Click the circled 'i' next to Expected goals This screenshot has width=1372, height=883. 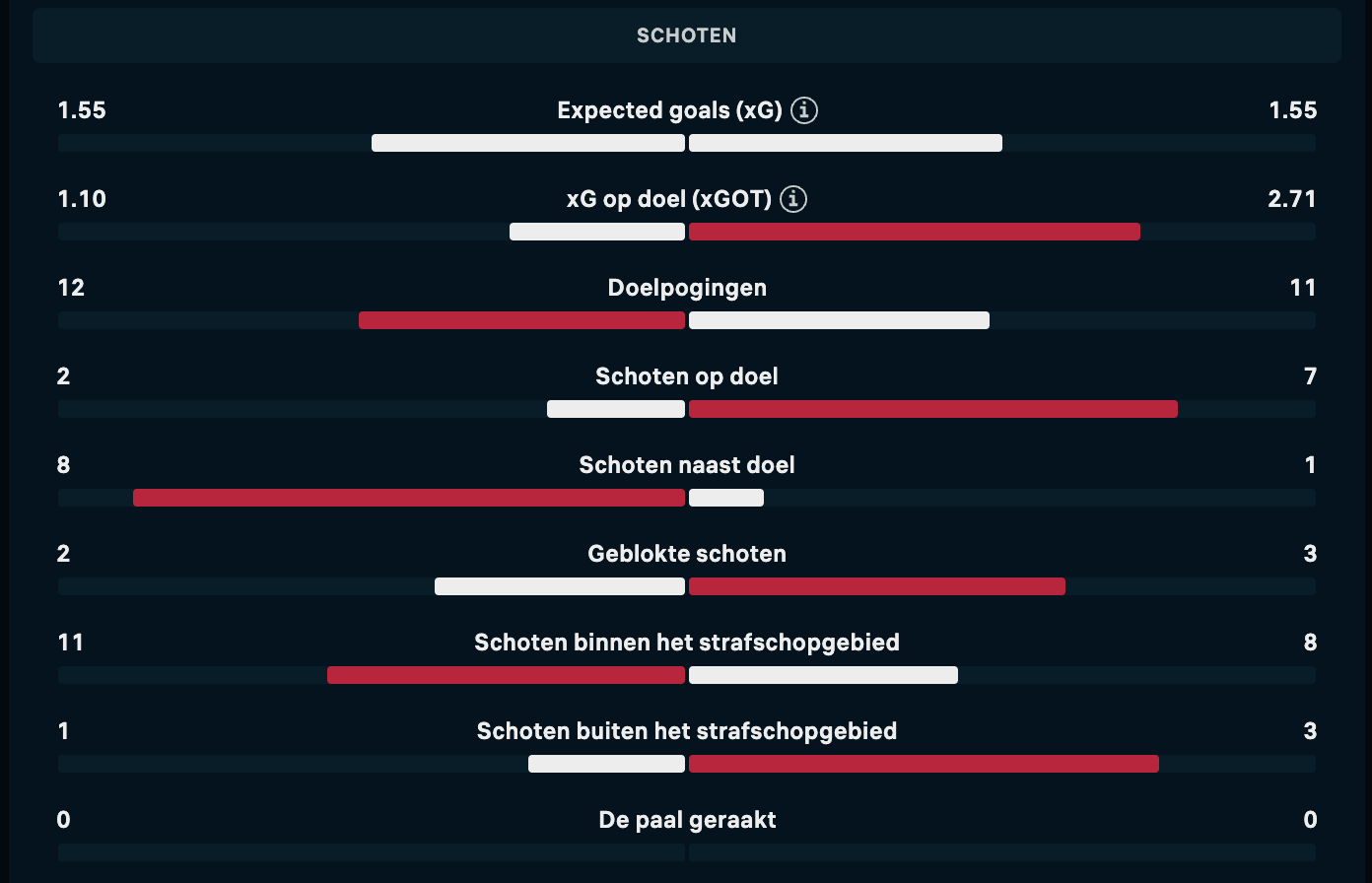pos(804,110)
